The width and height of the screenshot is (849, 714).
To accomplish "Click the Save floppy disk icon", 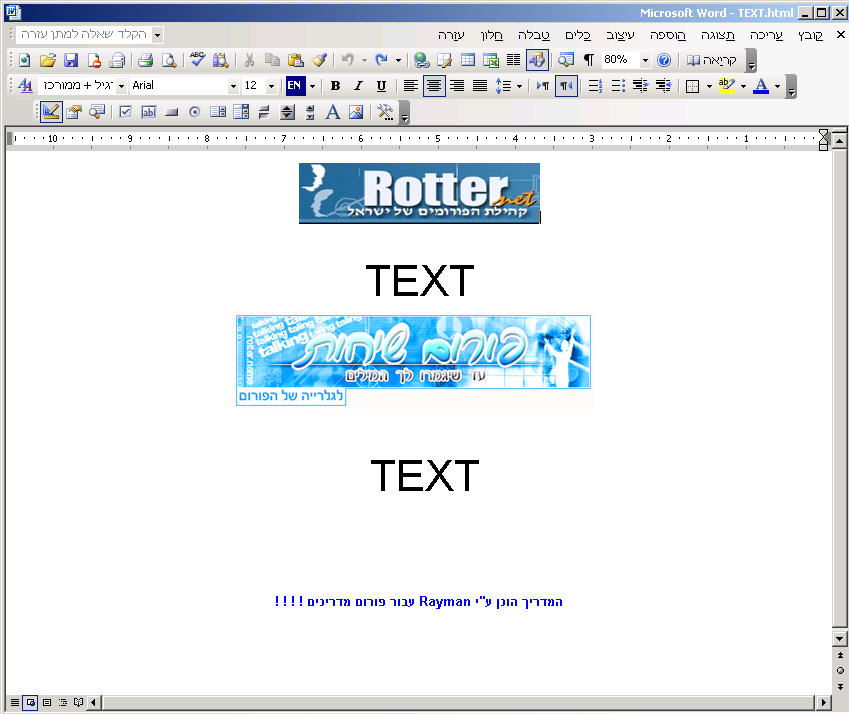I will point(71,60).
